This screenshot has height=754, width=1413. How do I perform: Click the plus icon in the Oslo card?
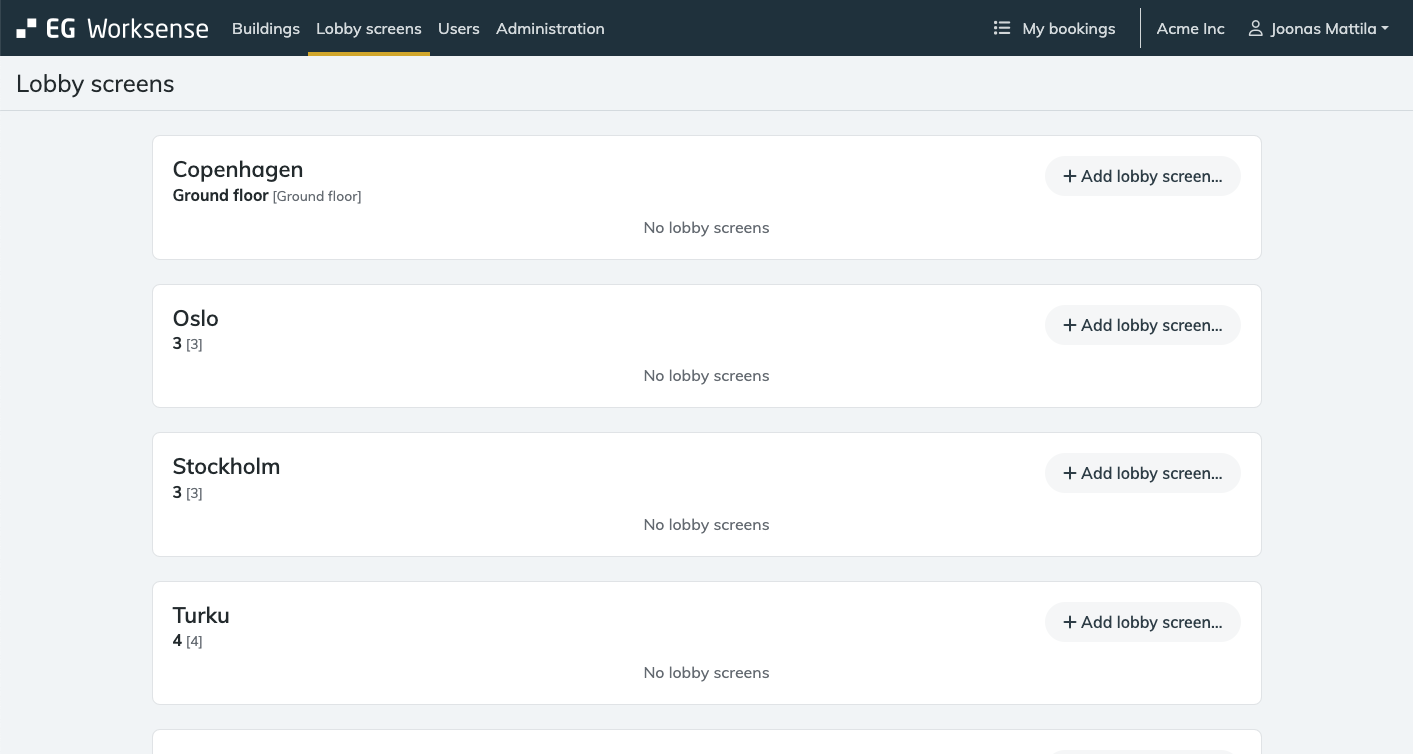coord(1069,326)
